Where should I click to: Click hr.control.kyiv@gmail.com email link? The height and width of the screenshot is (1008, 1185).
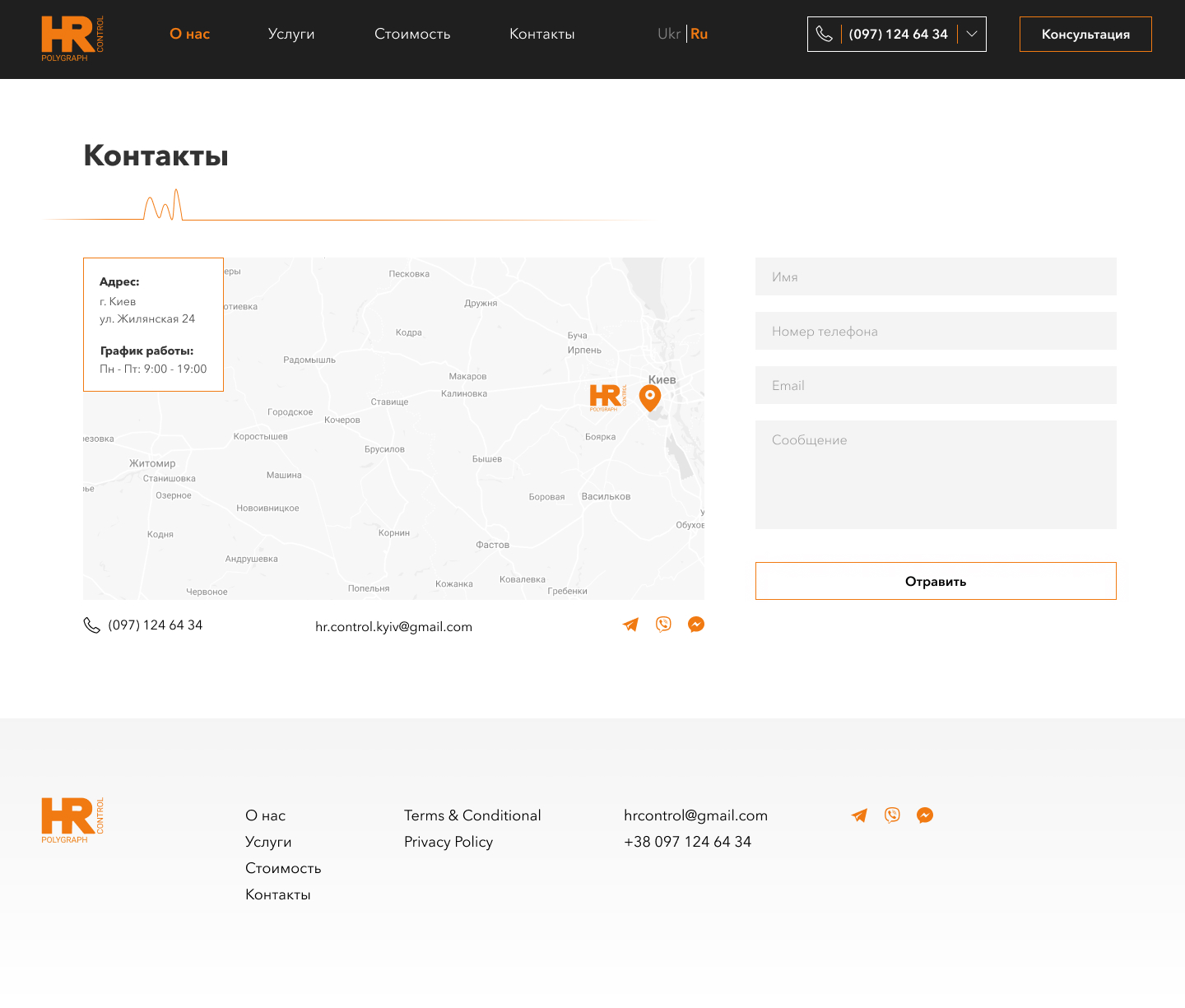tap(393, 626)
